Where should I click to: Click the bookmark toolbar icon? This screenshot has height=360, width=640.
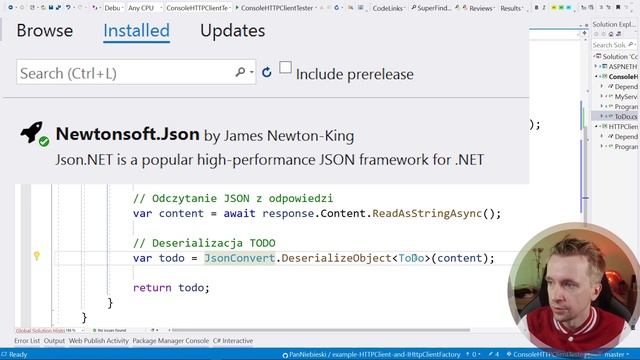[x=618, y=7]
